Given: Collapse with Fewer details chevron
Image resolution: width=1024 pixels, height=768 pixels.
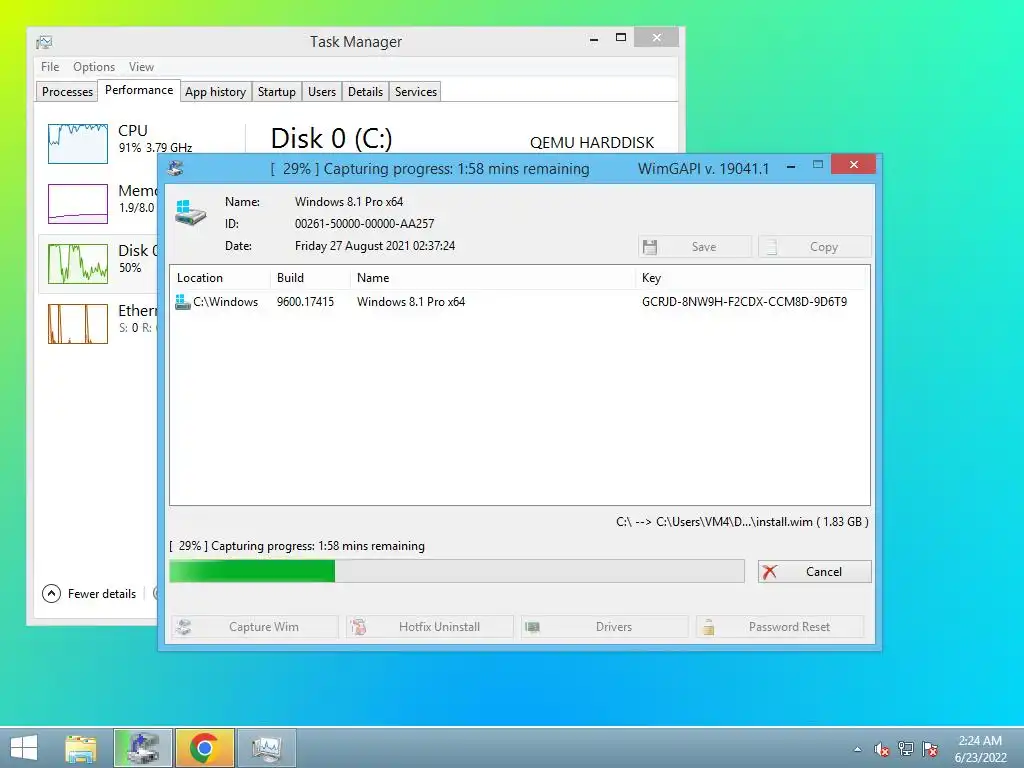Looking at the screenshot, I should pyautogui.click(x=51, y=594).
